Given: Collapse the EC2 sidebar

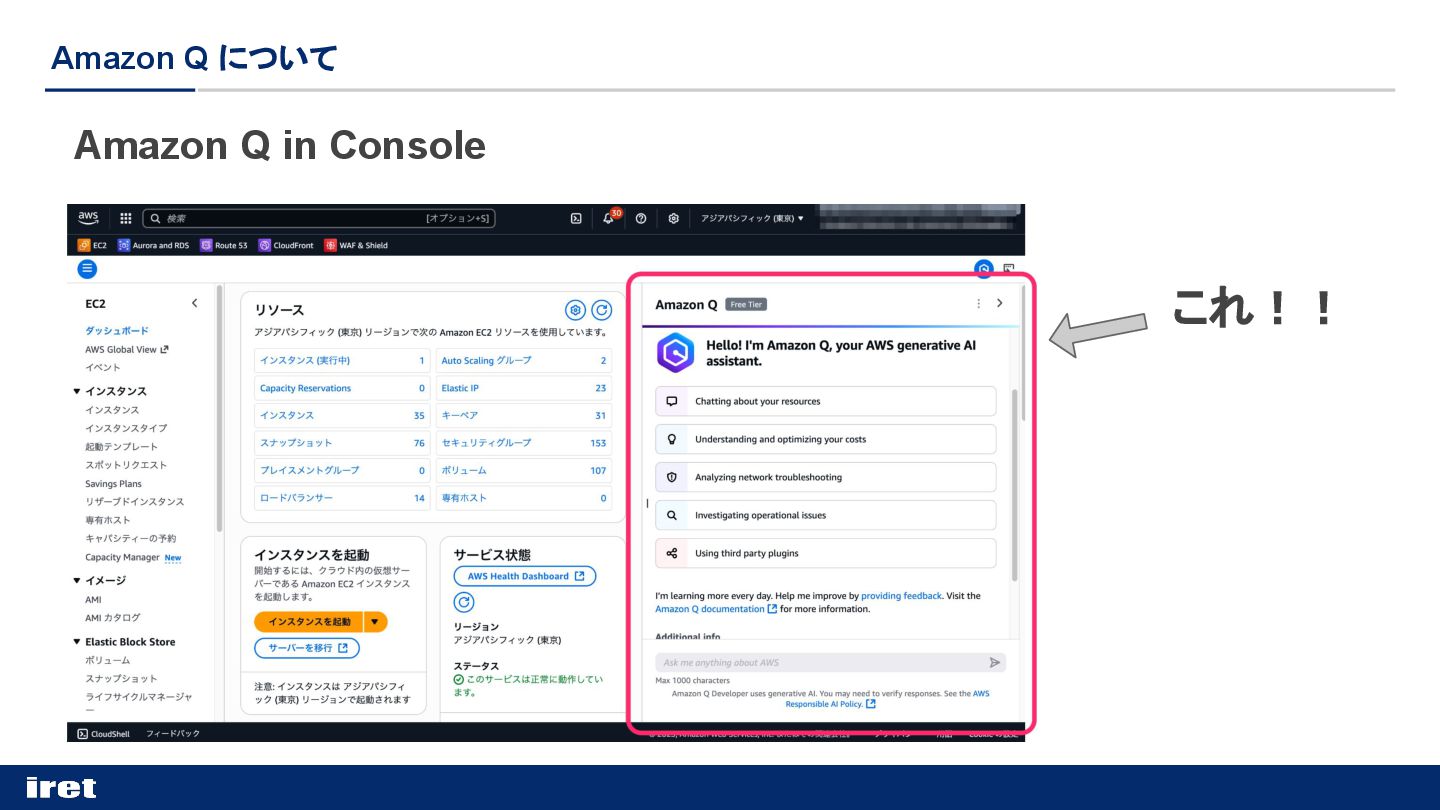Looking at the screenshot, I should [x=194, y=303].
